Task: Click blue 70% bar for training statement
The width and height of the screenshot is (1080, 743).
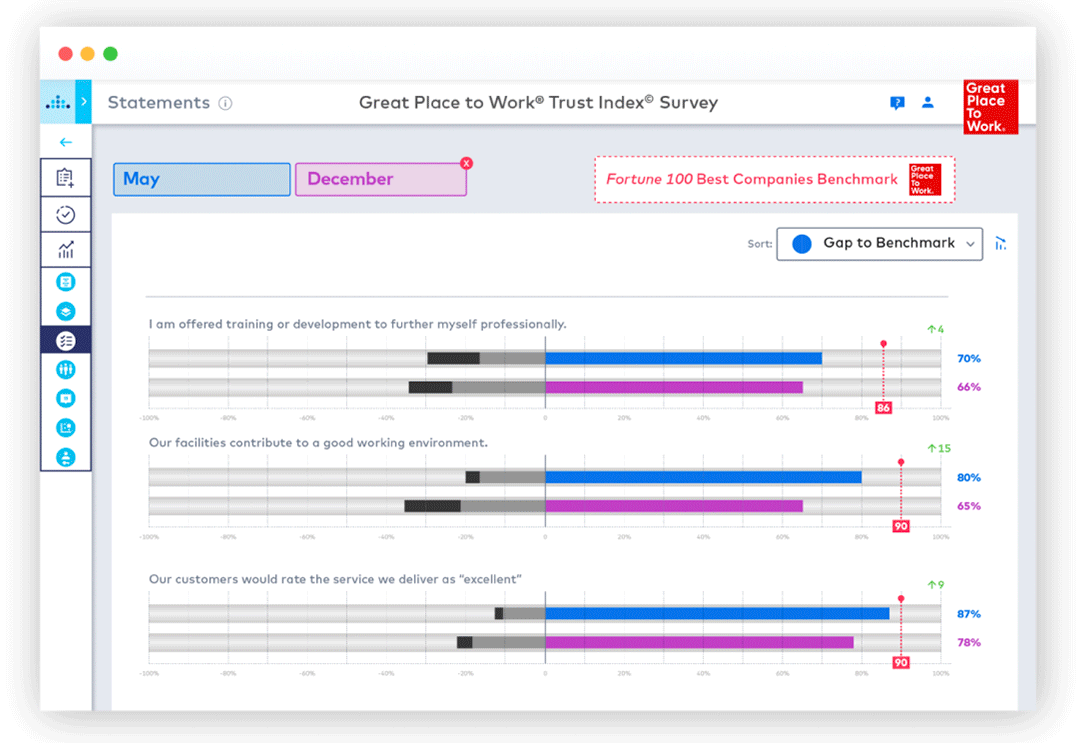Action: tap(683, 358)
